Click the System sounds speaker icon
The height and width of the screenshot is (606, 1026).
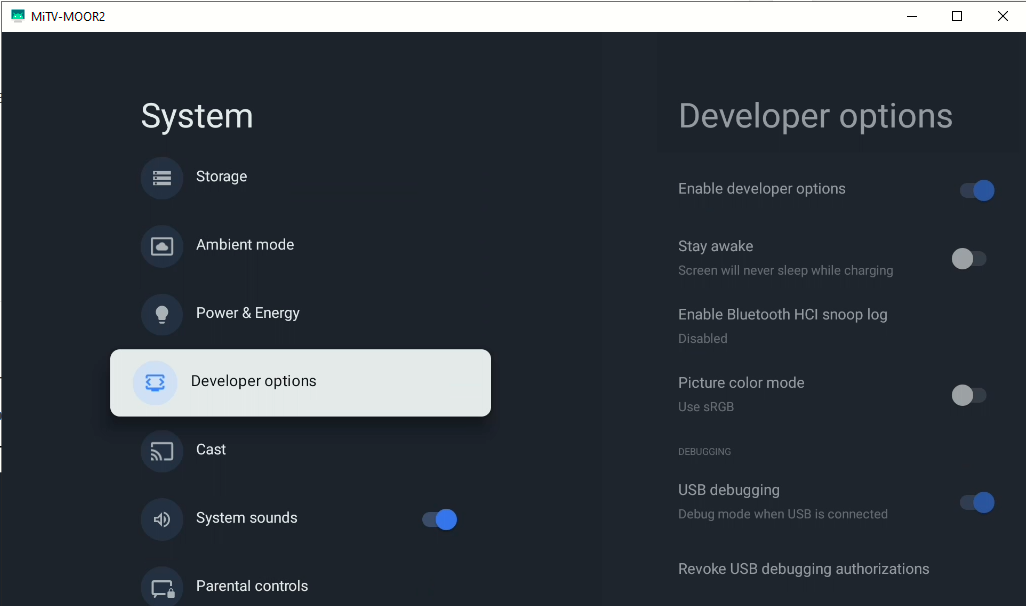[162, 519]
